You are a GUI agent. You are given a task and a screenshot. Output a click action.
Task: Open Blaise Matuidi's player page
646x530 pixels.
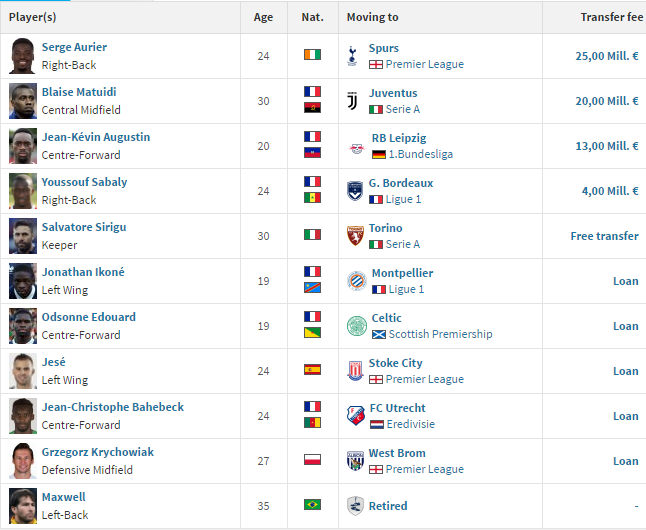(x=79, y=92)
